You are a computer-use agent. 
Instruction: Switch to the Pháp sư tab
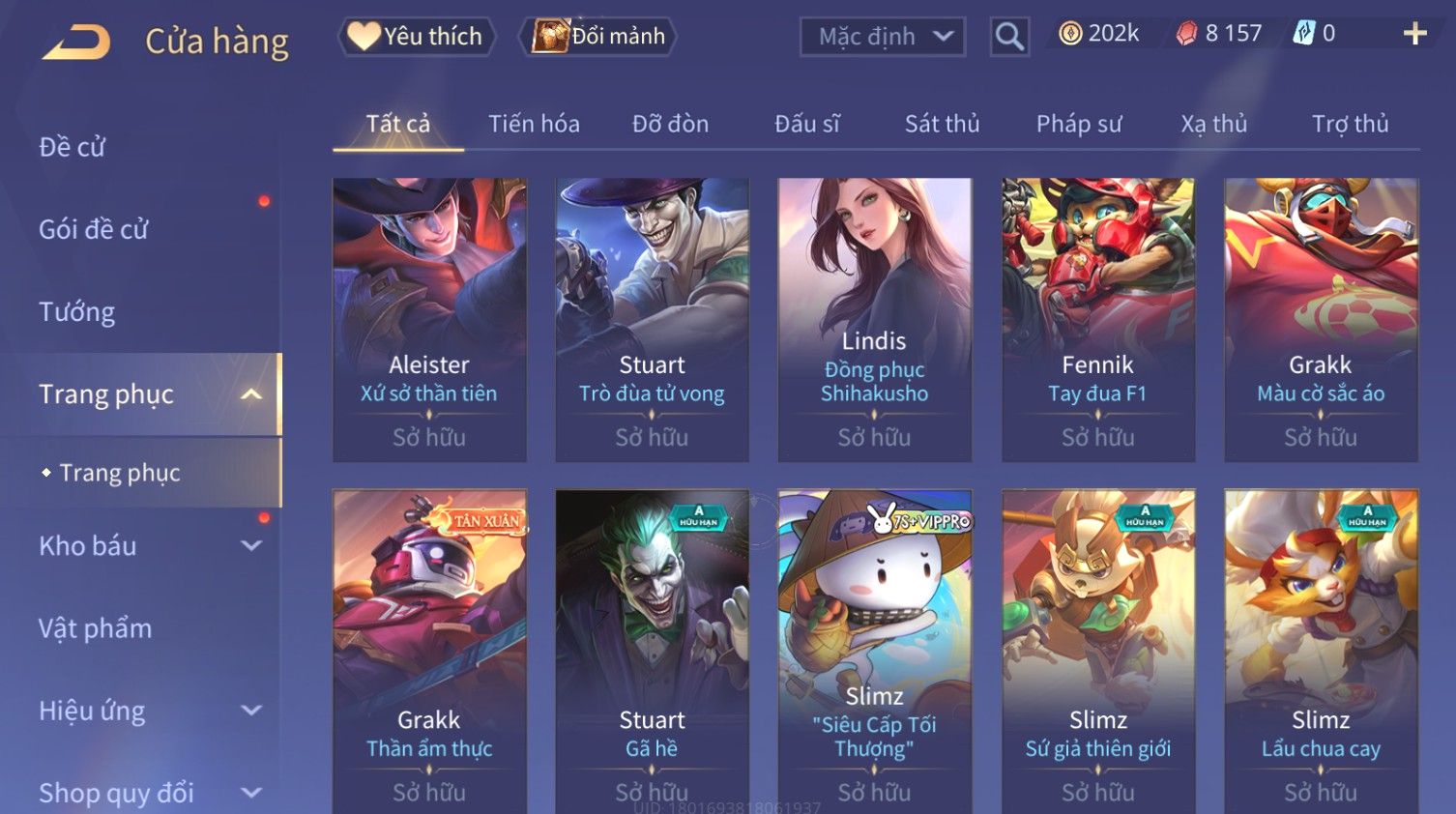click(x=1079, y=124)
